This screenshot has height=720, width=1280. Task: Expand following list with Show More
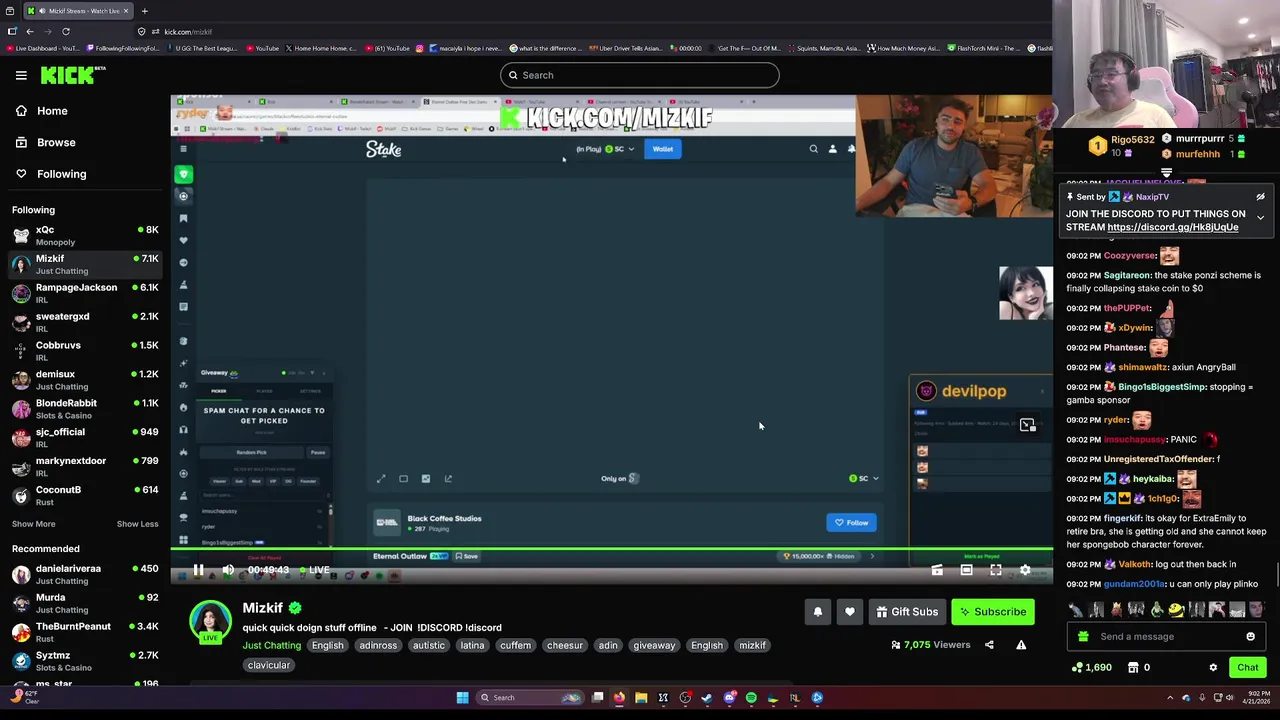click(x=33, y=524)
